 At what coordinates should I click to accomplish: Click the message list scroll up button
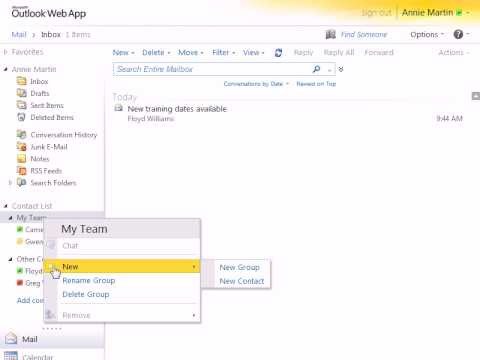[x=476, y=96]
